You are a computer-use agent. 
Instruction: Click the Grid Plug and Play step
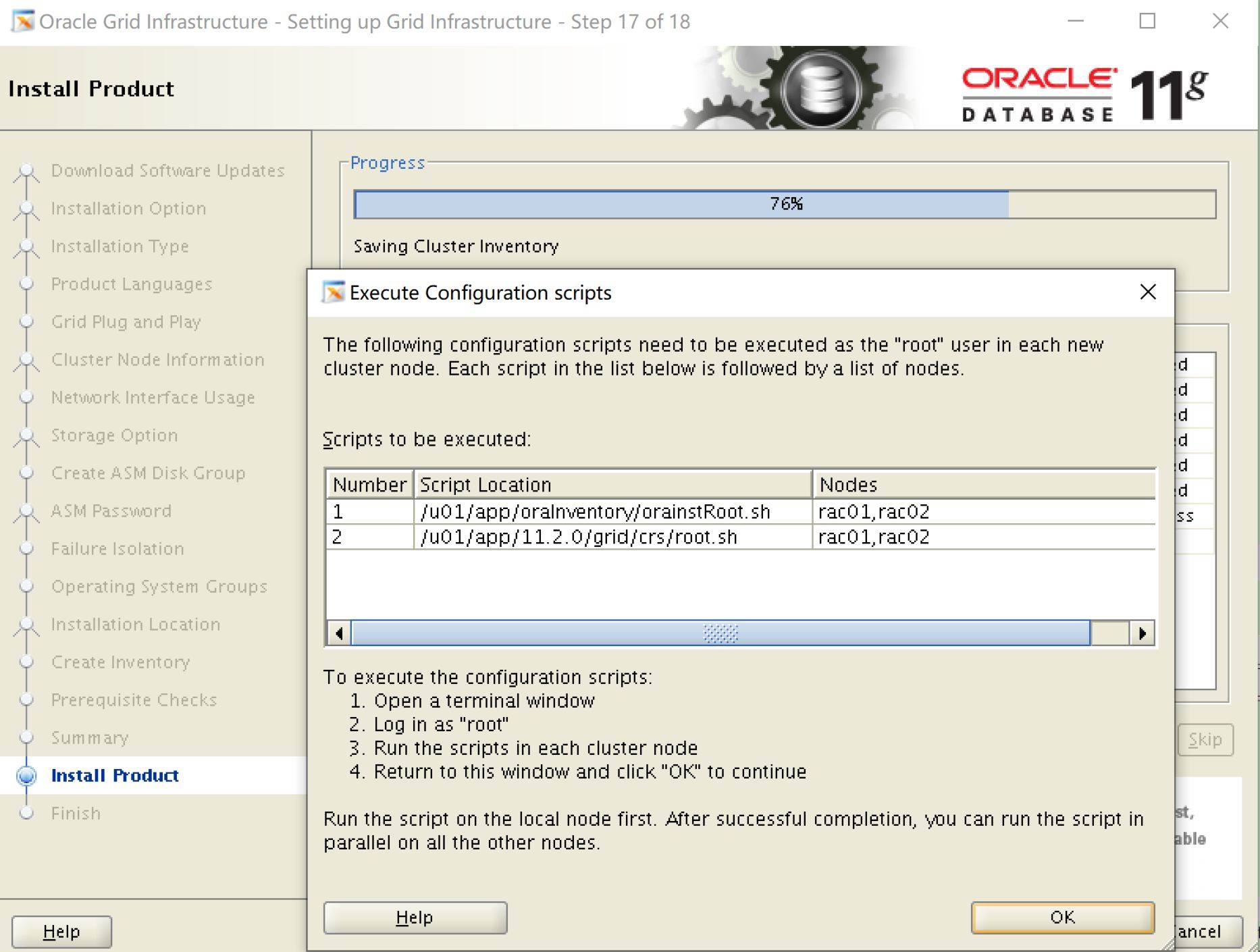pos(126,322)
